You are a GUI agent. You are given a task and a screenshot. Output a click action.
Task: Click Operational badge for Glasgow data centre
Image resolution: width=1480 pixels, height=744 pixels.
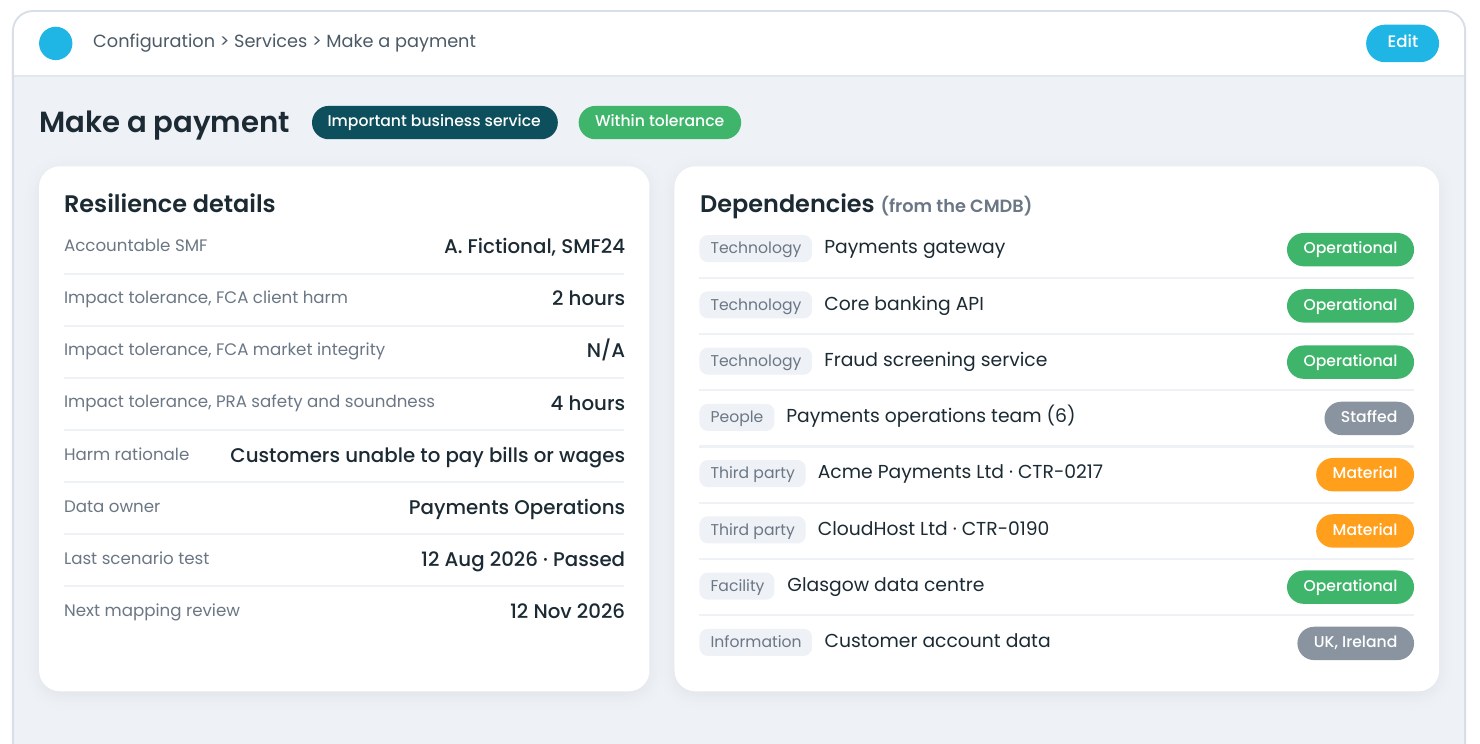click(1350, 587)
